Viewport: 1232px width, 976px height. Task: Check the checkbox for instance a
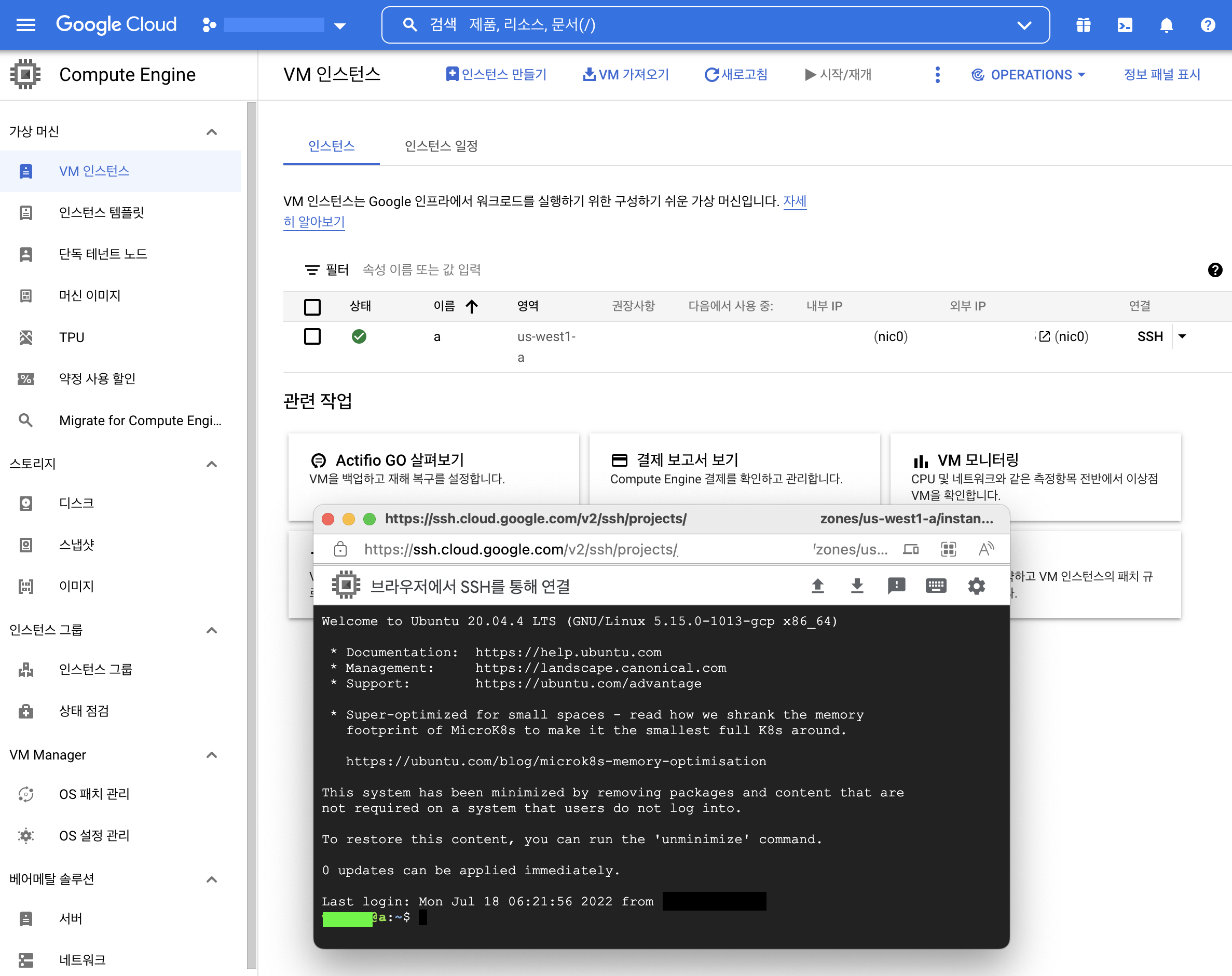click(312, 336)
